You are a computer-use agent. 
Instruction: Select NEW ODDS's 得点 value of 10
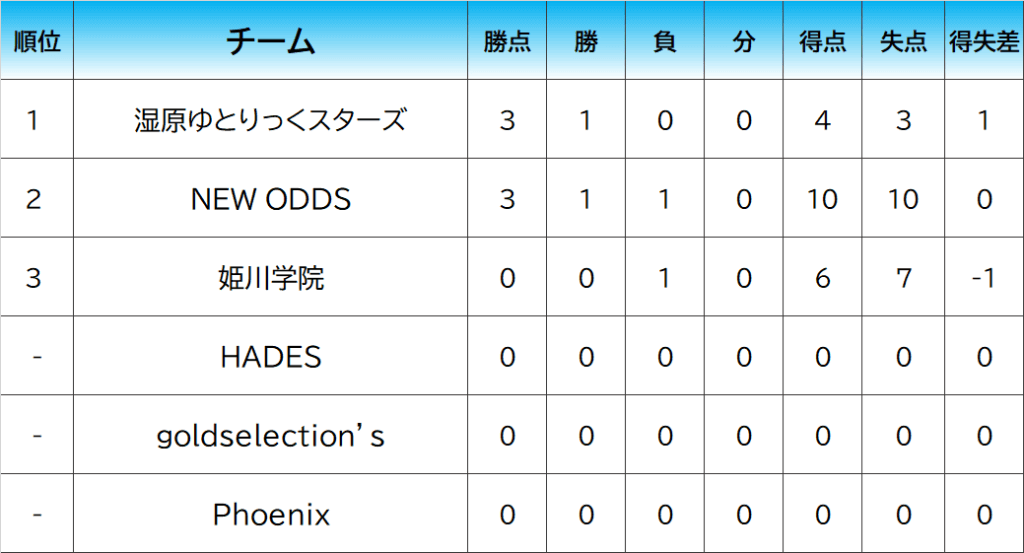822,199
